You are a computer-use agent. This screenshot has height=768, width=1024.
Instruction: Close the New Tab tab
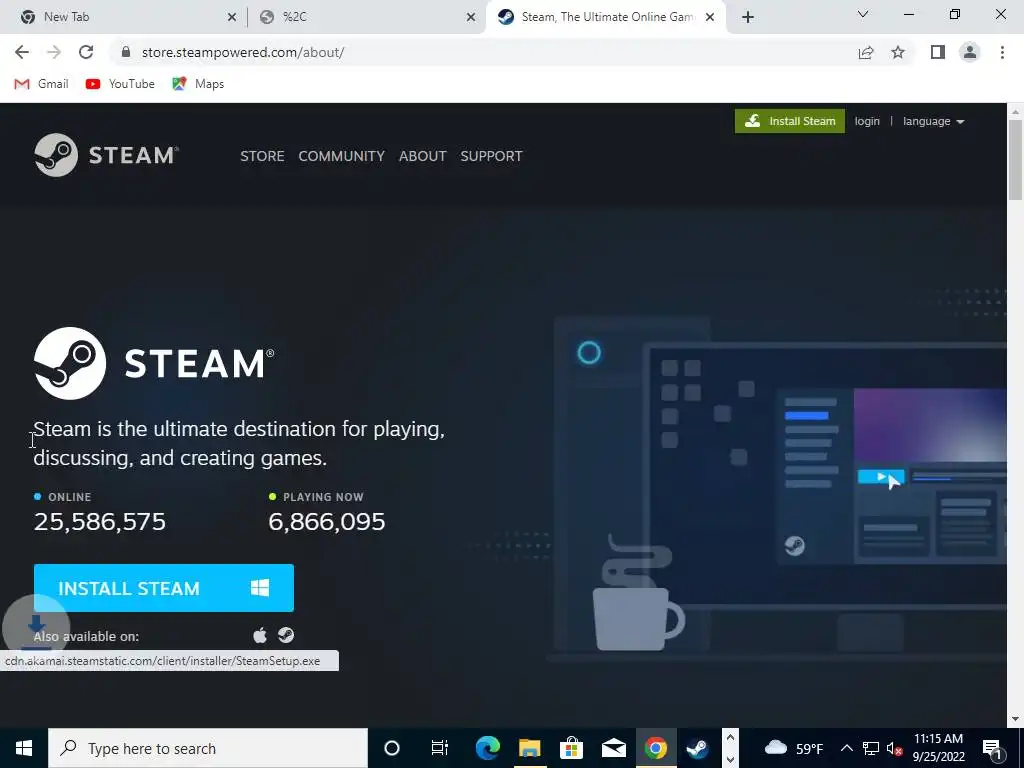[x=231, y=17]
